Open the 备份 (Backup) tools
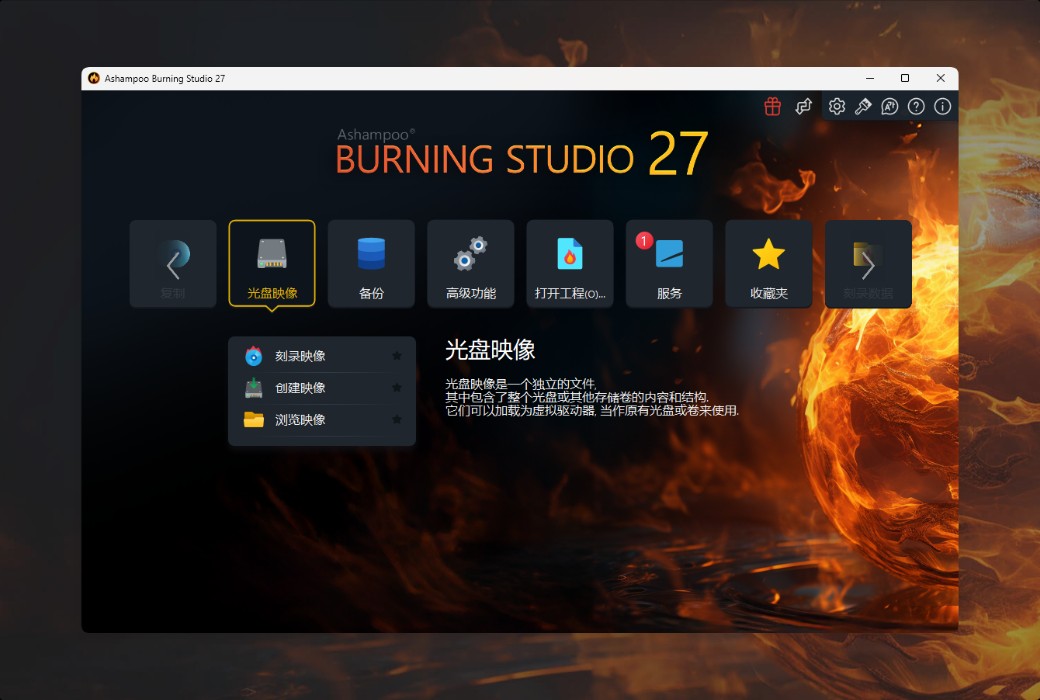Viewport: 1040px width, 700px height. pyautogui.click(x=371, y=263)
